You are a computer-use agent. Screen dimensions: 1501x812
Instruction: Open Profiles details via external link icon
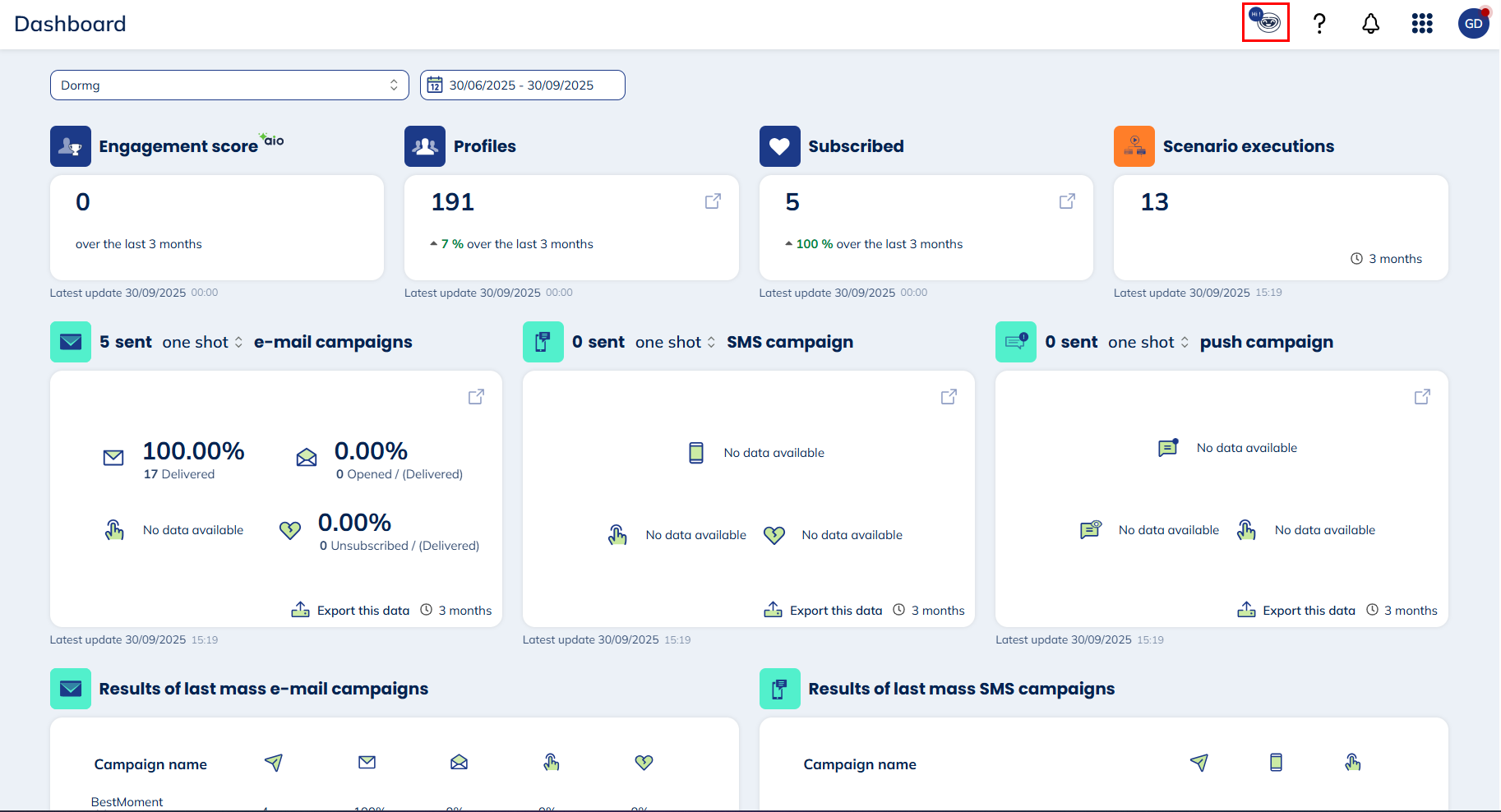713,201
